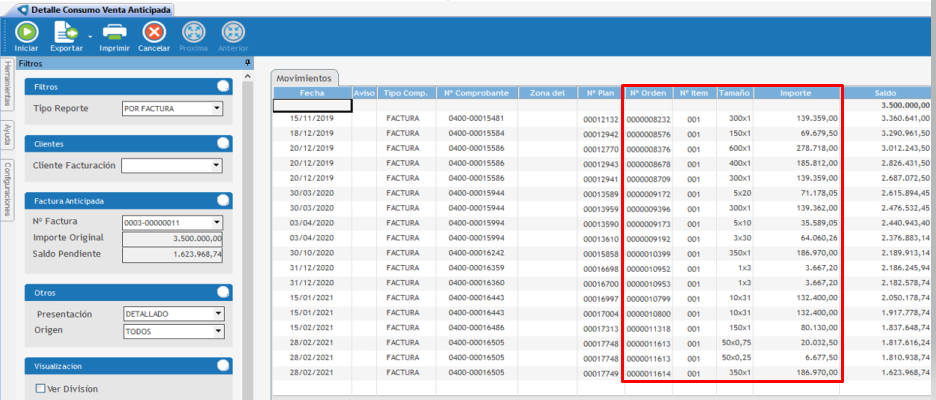Click the Anterior navigation icon

232,33
